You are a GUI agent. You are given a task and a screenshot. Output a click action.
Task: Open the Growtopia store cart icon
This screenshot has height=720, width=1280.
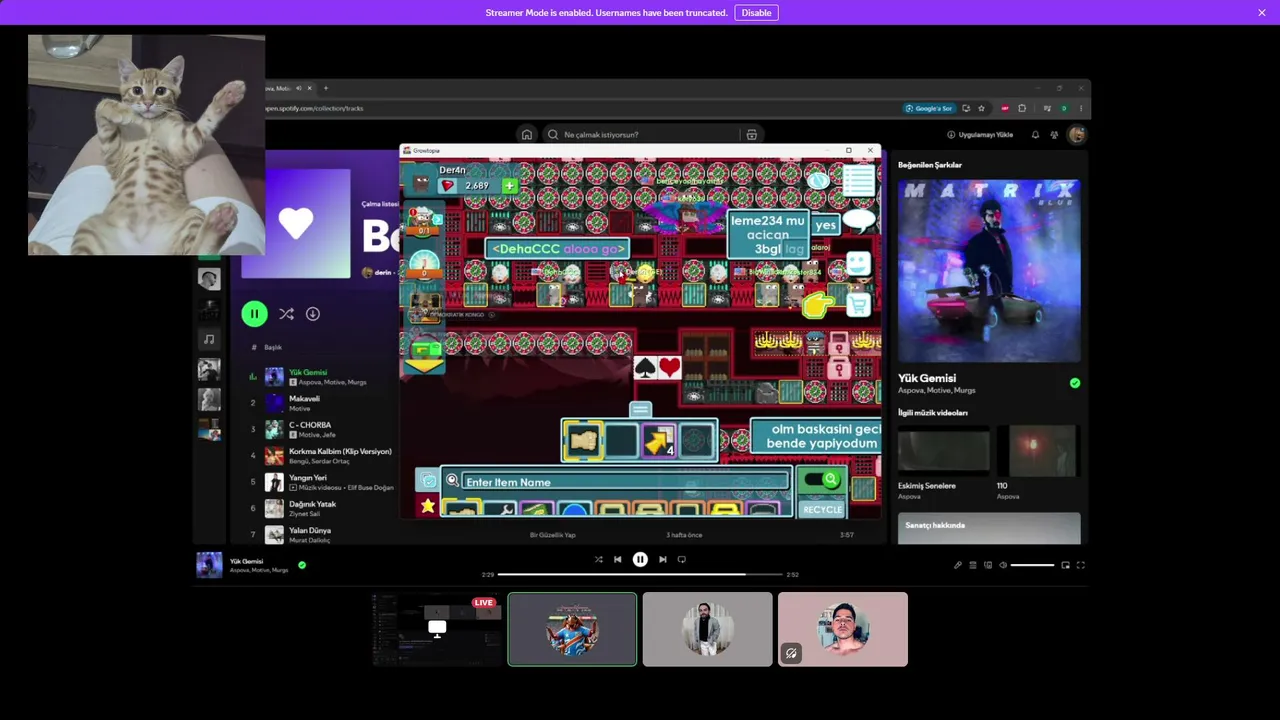(858, 304)
